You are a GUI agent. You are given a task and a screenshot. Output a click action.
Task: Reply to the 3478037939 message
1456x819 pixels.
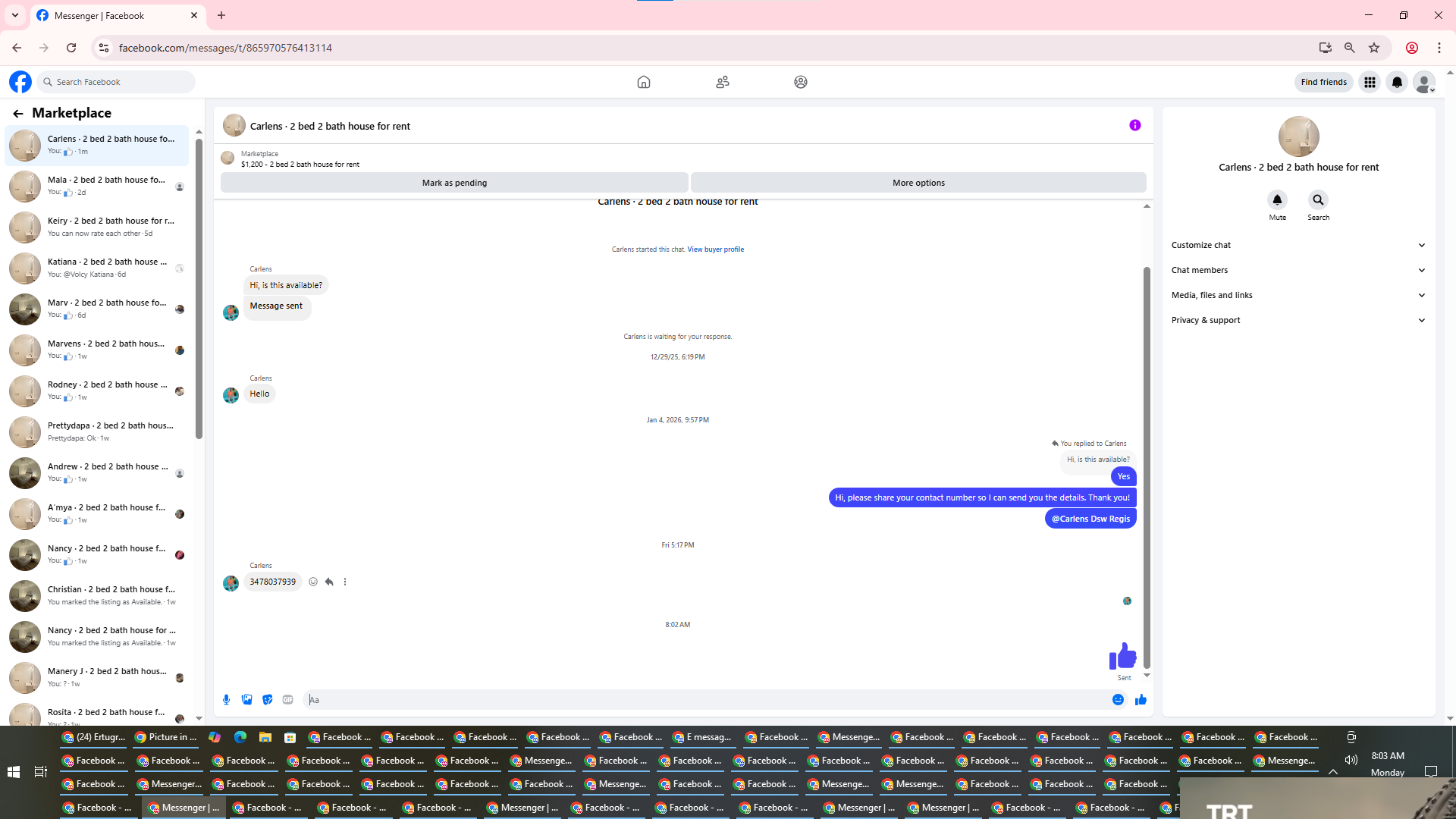coord(329,582)
